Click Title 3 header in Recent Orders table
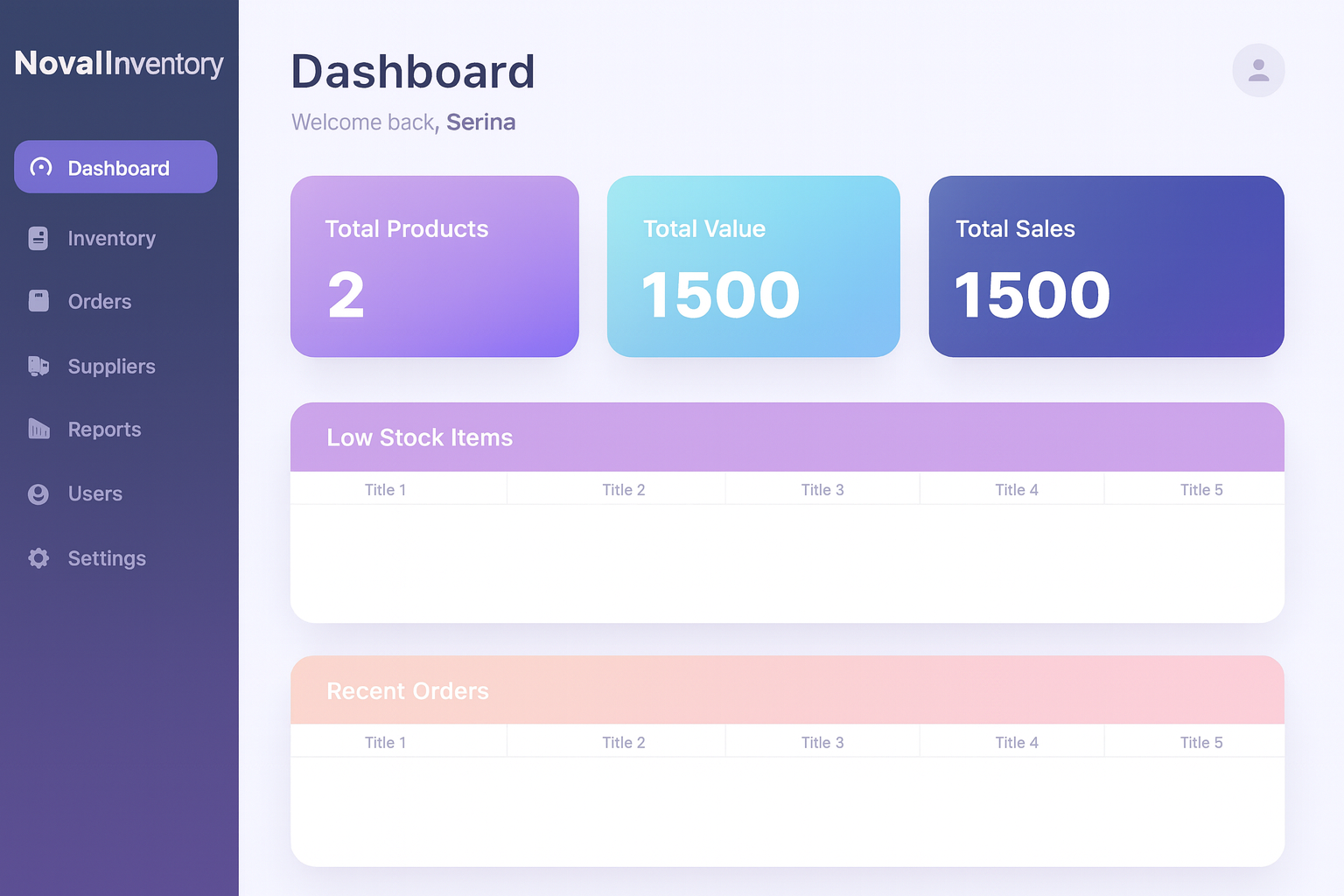 click(822, 741)
